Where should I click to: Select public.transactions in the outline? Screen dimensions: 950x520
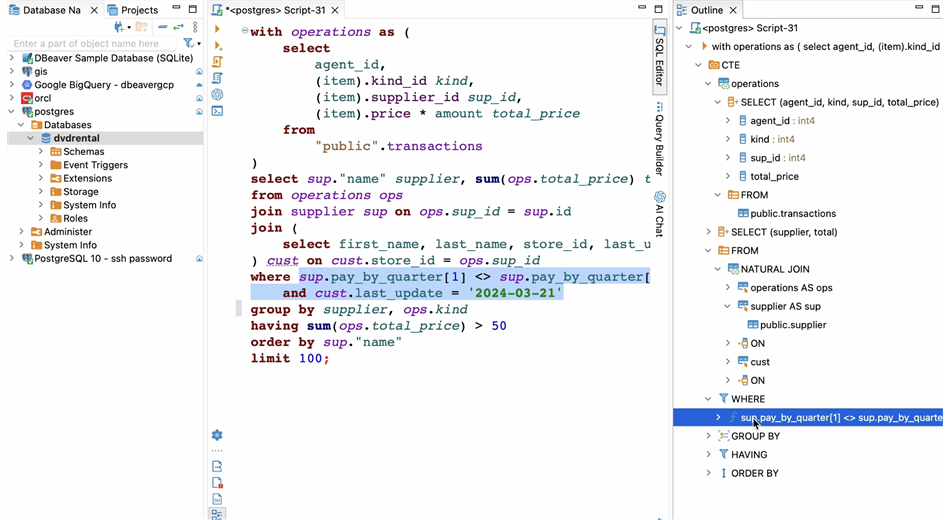point(793,213)
